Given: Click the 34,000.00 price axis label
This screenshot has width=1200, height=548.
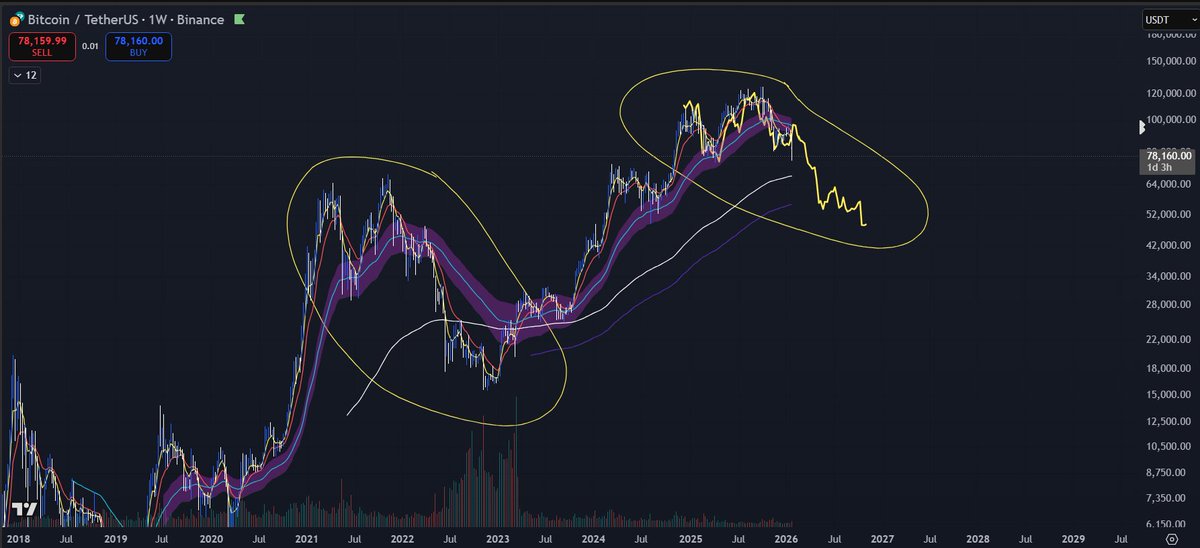Looking at the screenshot, I should 1169,276.
